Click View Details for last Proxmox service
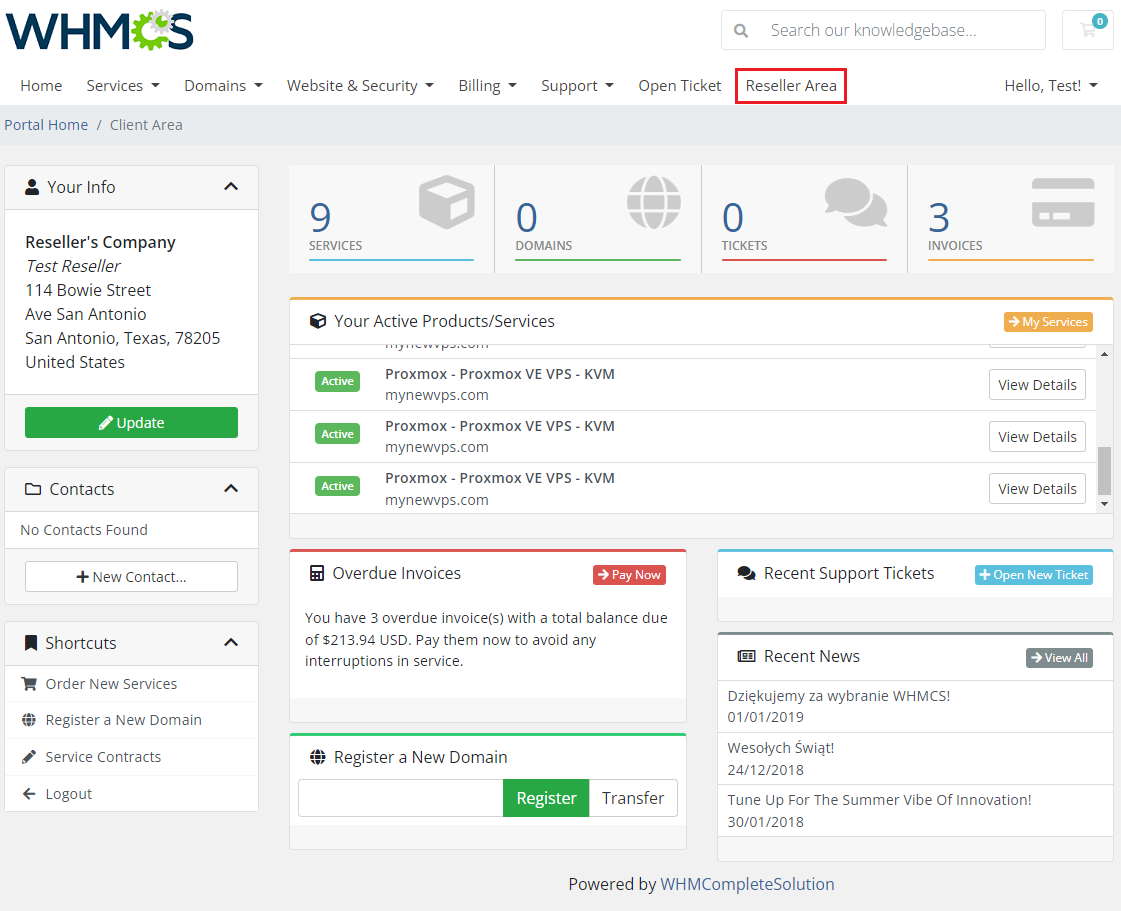The image size is (1121, 911). [x=1037, y=489]
